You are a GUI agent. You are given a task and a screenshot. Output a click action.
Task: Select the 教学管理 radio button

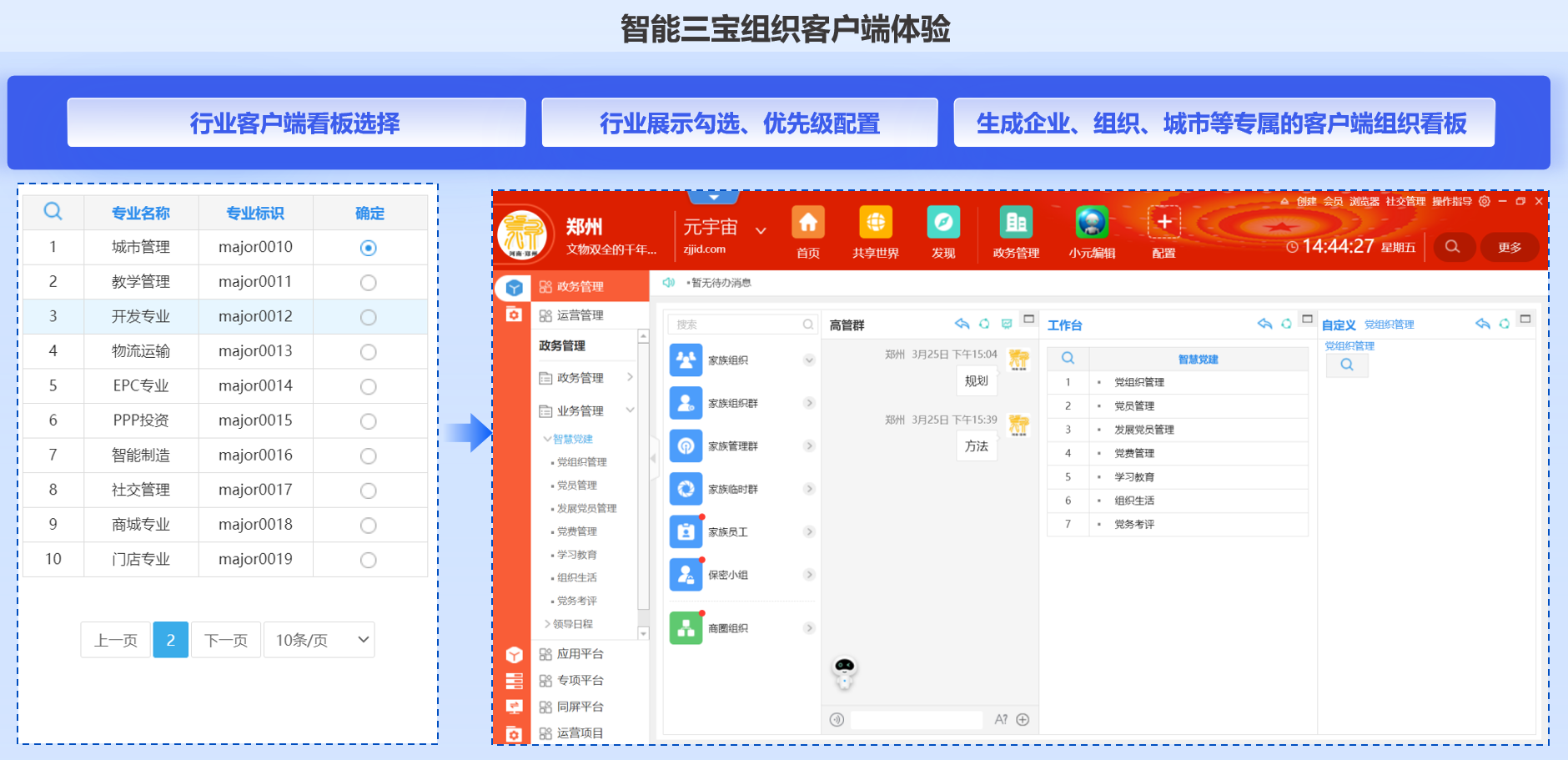(x=368, y=283)
